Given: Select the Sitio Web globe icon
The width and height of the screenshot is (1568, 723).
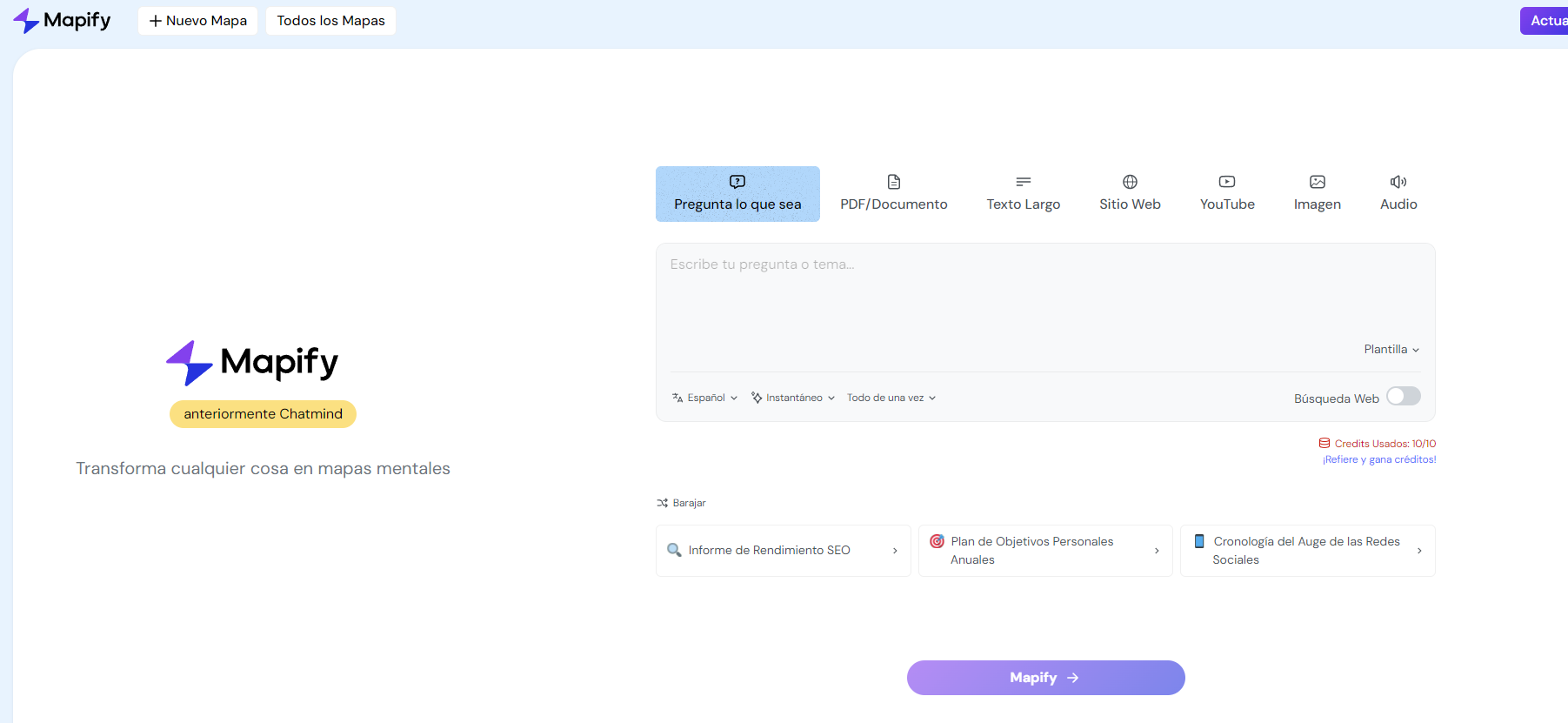Looking at the screenshot, I should (x=1130, y=183).
